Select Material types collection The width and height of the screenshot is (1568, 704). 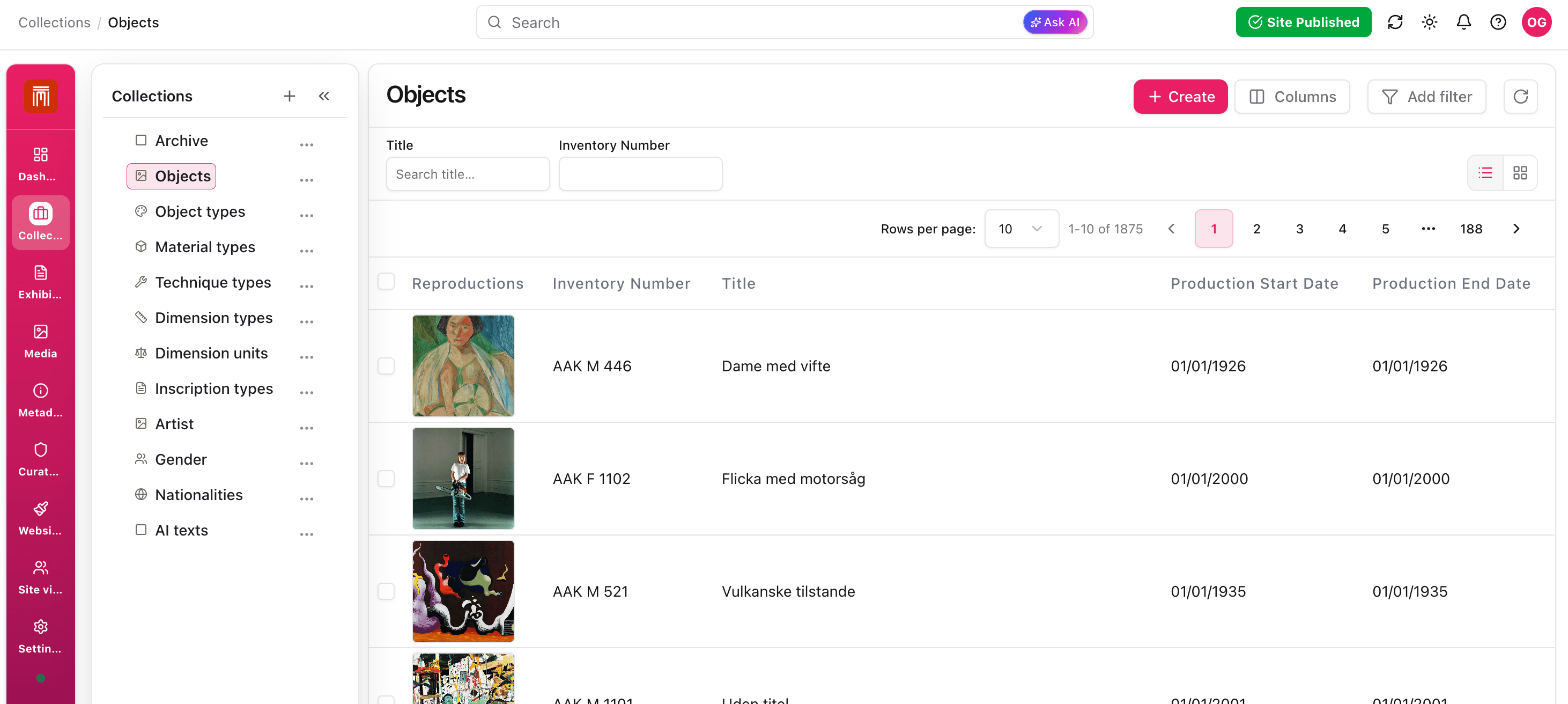[x=195, y=247]
